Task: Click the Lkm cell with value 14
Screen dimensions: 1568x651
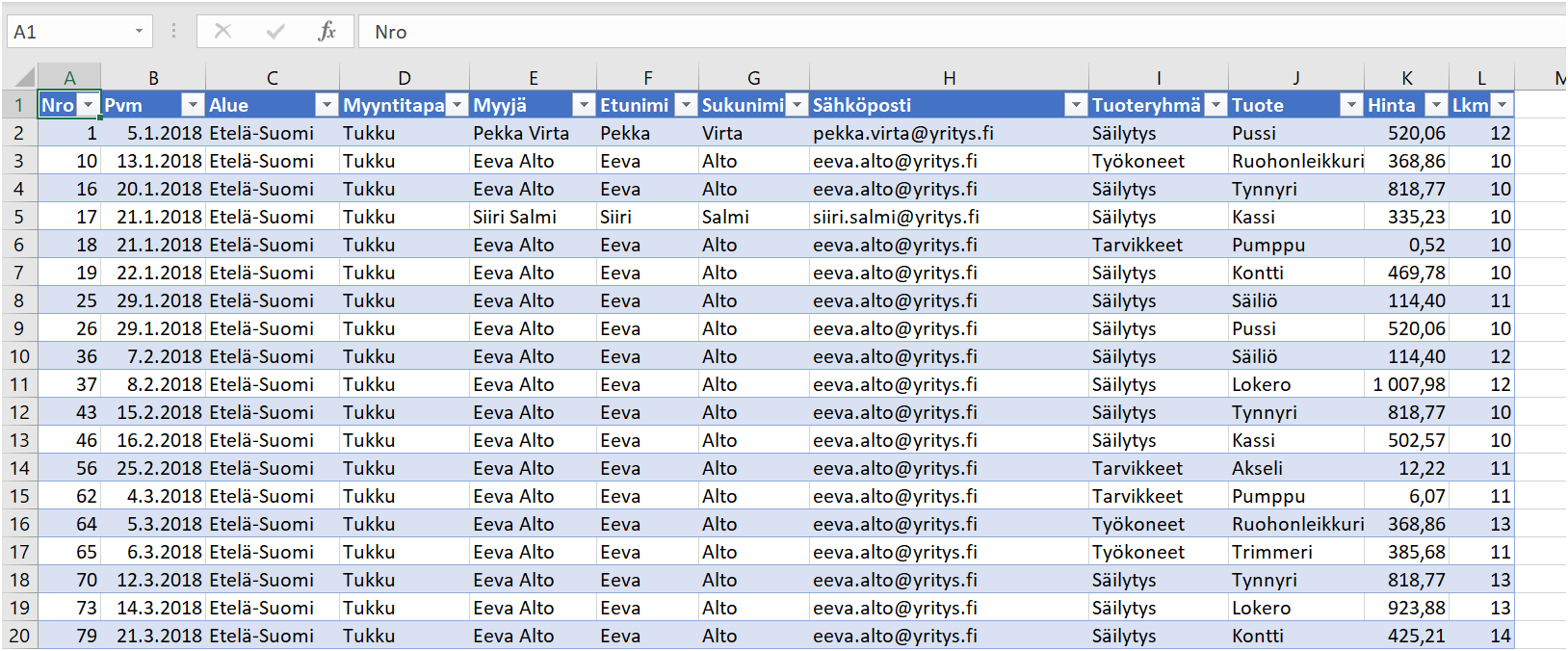Action: [1481, 636]
